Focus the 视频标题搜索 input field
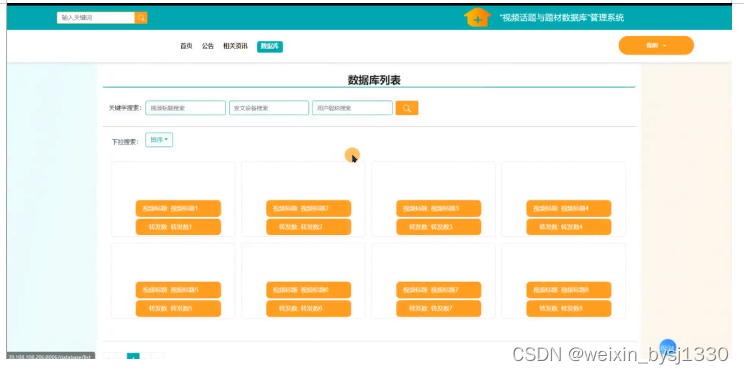Image resolution: width=744 pixels, height=374 pixels. tap(186, 108)
